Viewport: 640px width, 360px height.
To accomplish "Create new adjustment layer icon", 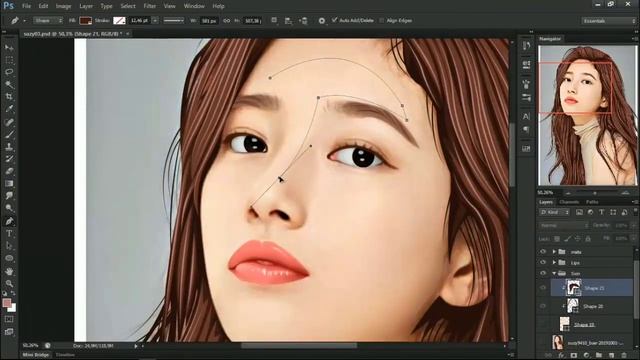I will (x=586, y=356).
